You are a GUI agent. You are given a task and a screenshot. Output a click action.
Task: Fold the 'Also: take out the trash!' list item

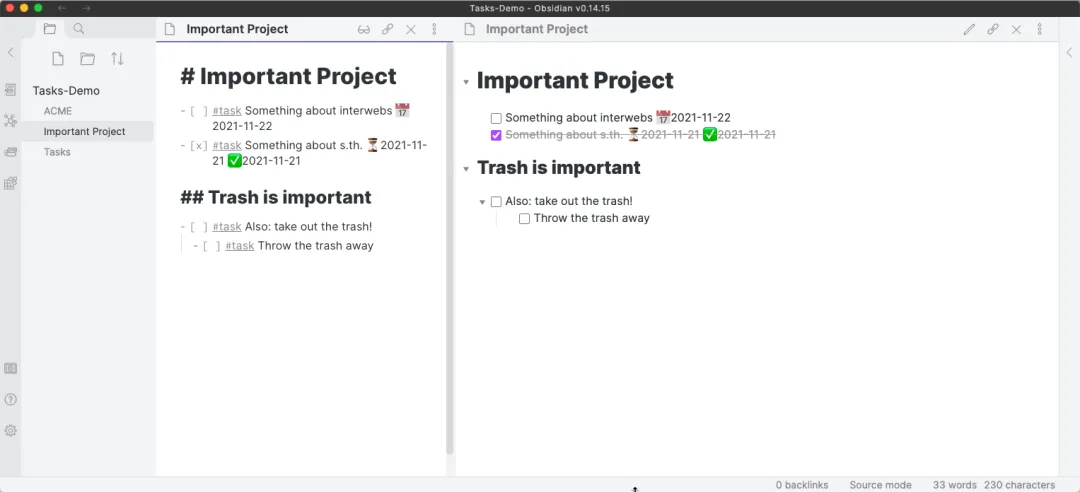pos(482,203)
